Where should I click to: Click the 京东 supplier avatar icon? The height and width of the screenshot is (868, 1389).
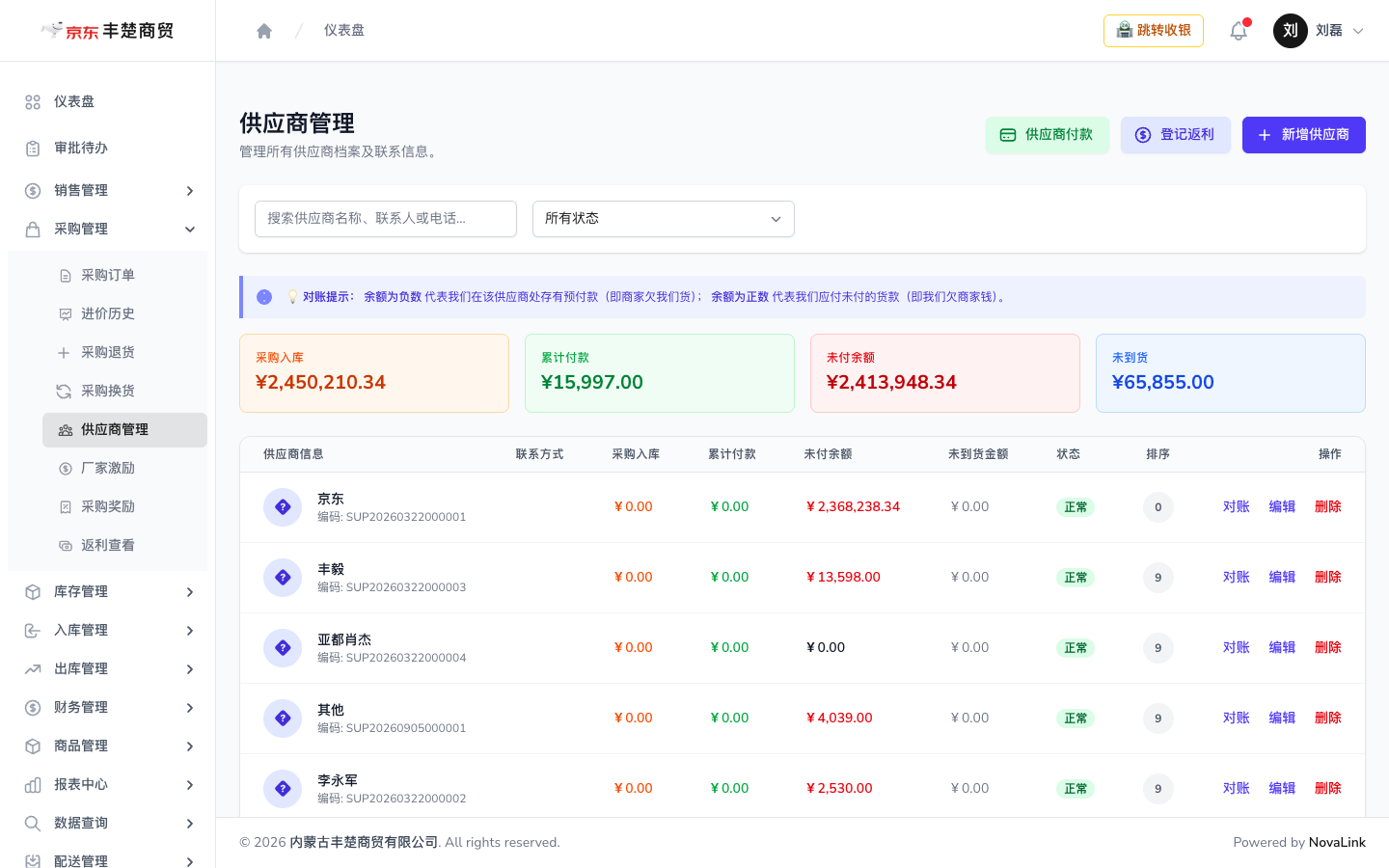tap(283, 507)
